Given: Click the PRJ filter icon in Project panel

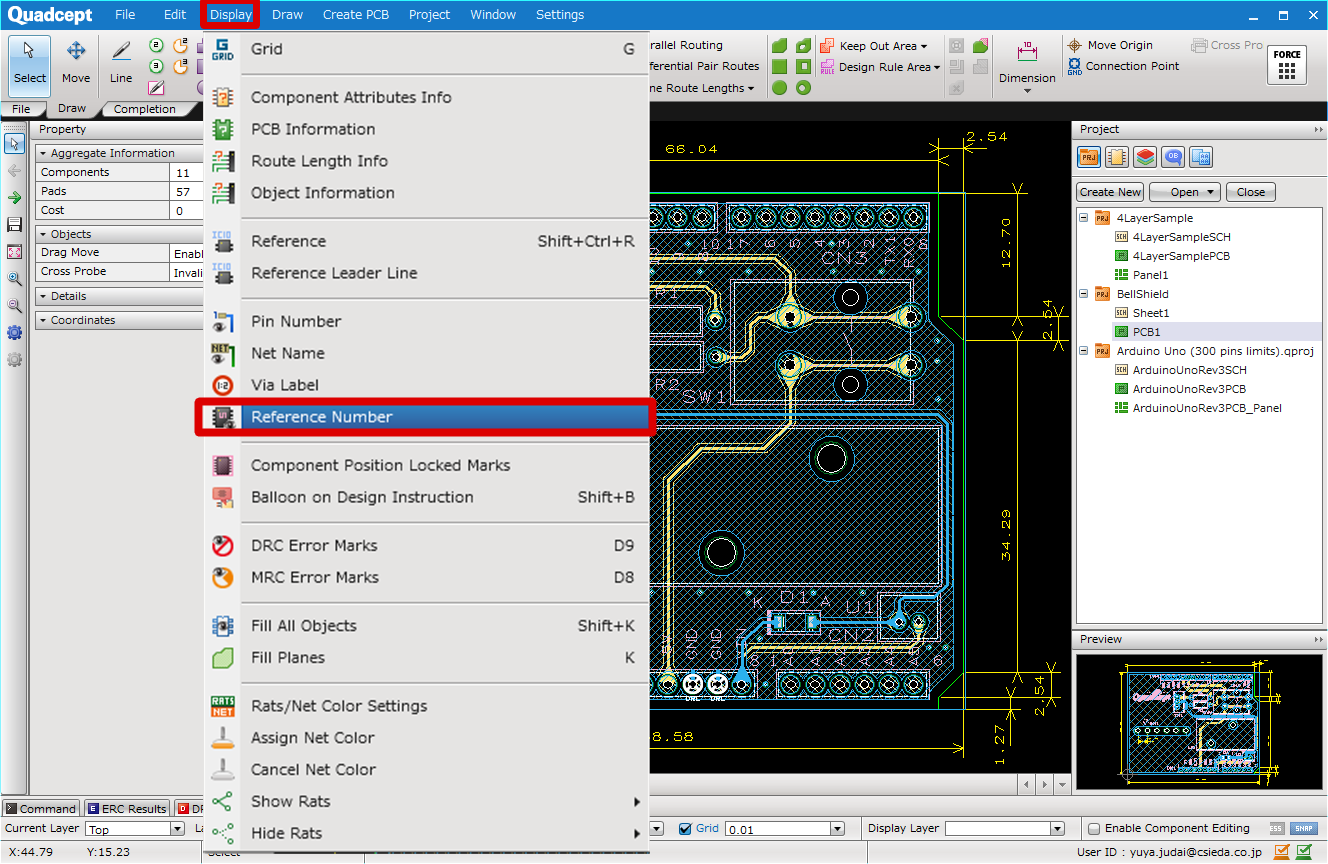Looking at the screenshot, I should (1089, 157).
